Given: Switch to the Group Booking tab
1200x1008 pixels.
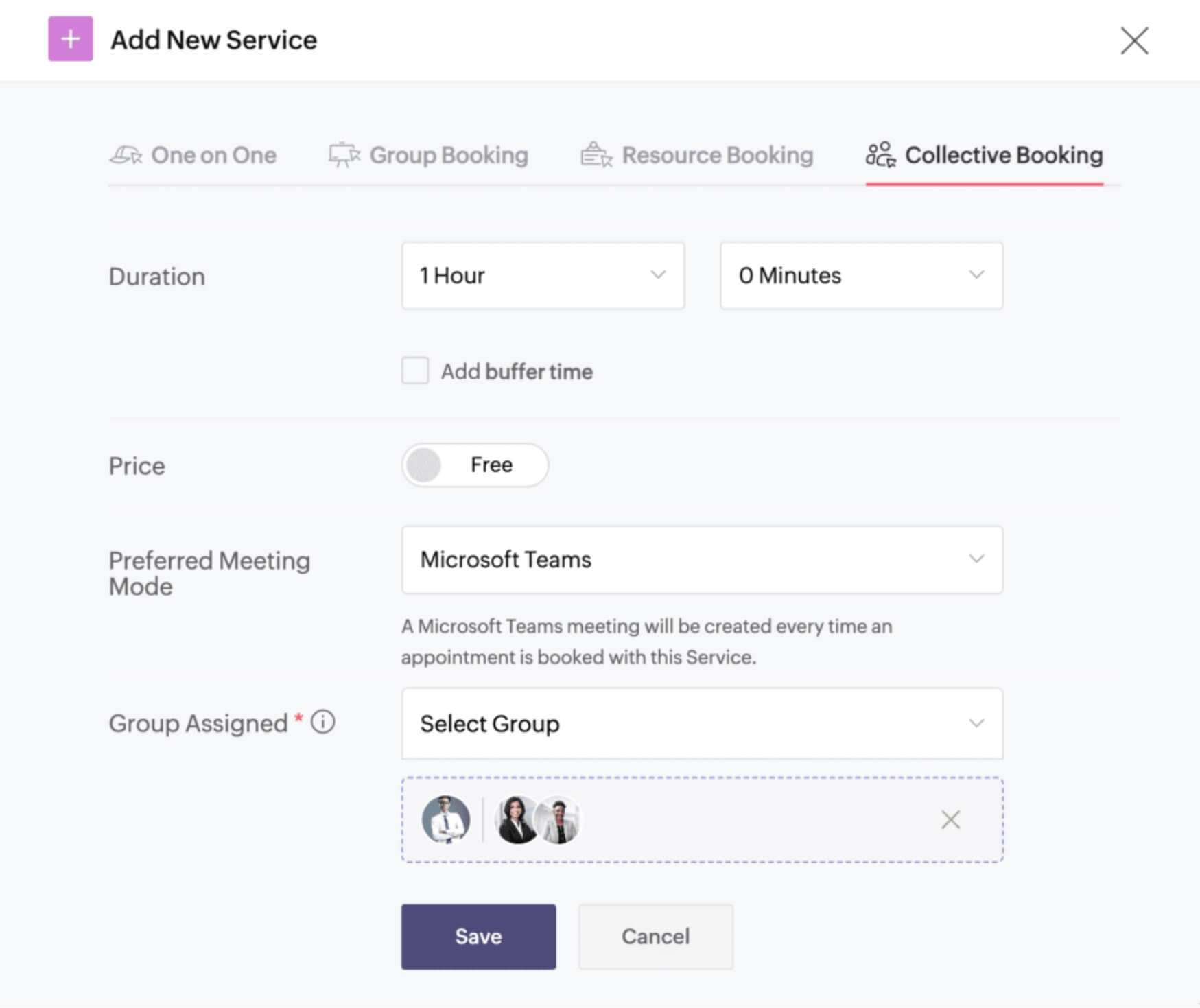Looking at the screenshot, I should pos(449,155).
